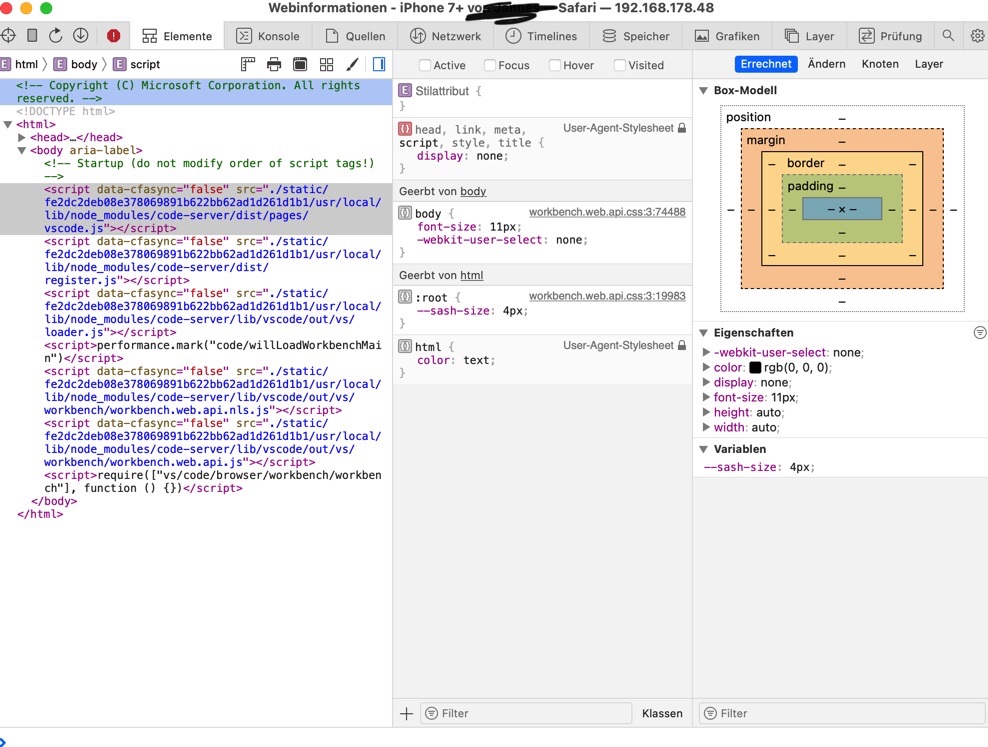The width and height of the screenshot is (988, 747).
Task: Toggle print styles printer icon
Action: coord(274,64)
